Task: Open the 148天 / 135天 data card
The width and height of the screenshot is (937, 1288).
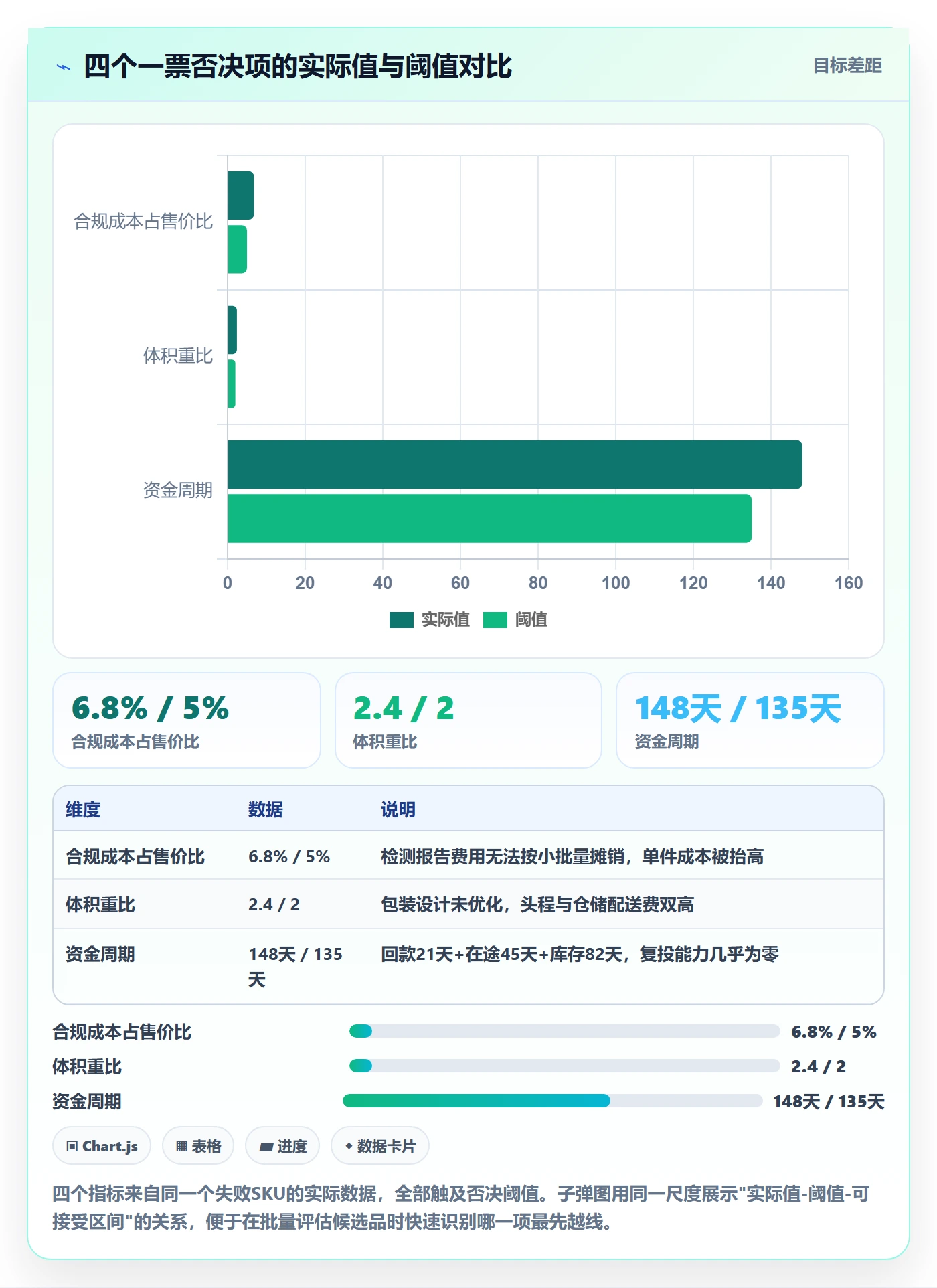Action: (750, 720)
